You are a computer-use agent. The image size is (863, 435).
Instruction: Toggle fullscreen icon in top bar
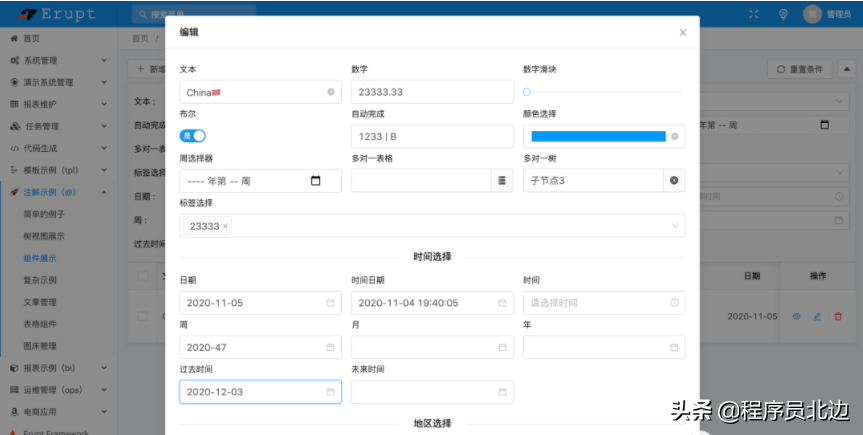[753, 14]
